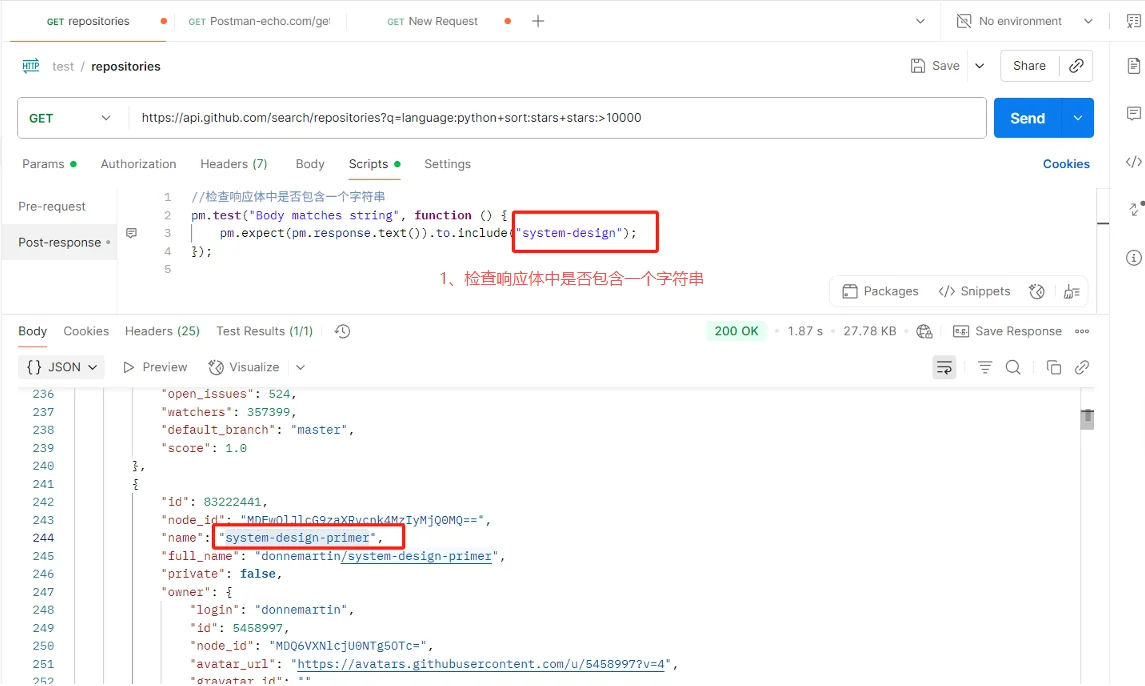Viewport: 1145px width, 686px height.
Task: Open the response history clock icon
Action: [x=342, y=331]
